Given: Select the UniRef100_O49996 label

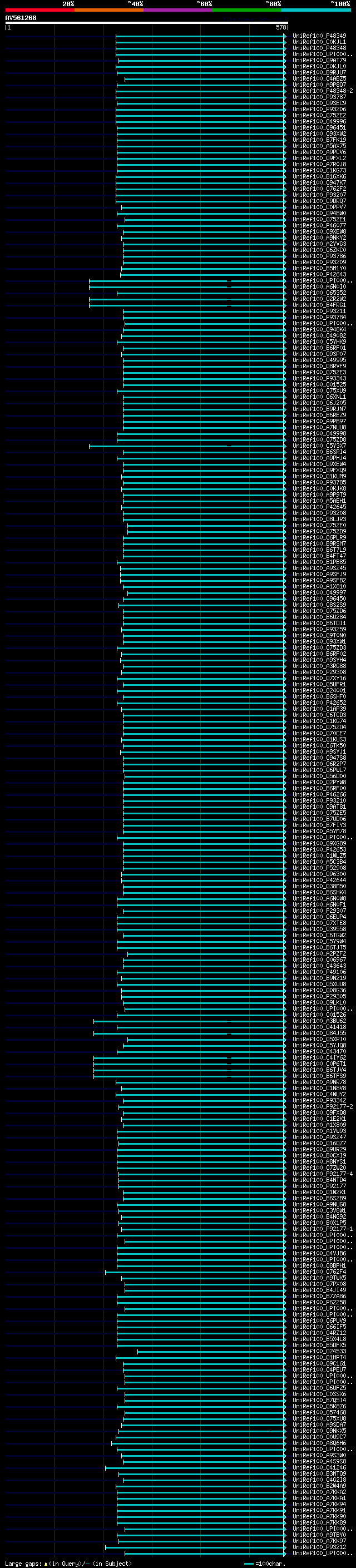Looking at the screenshot, I should coord(319,121).
